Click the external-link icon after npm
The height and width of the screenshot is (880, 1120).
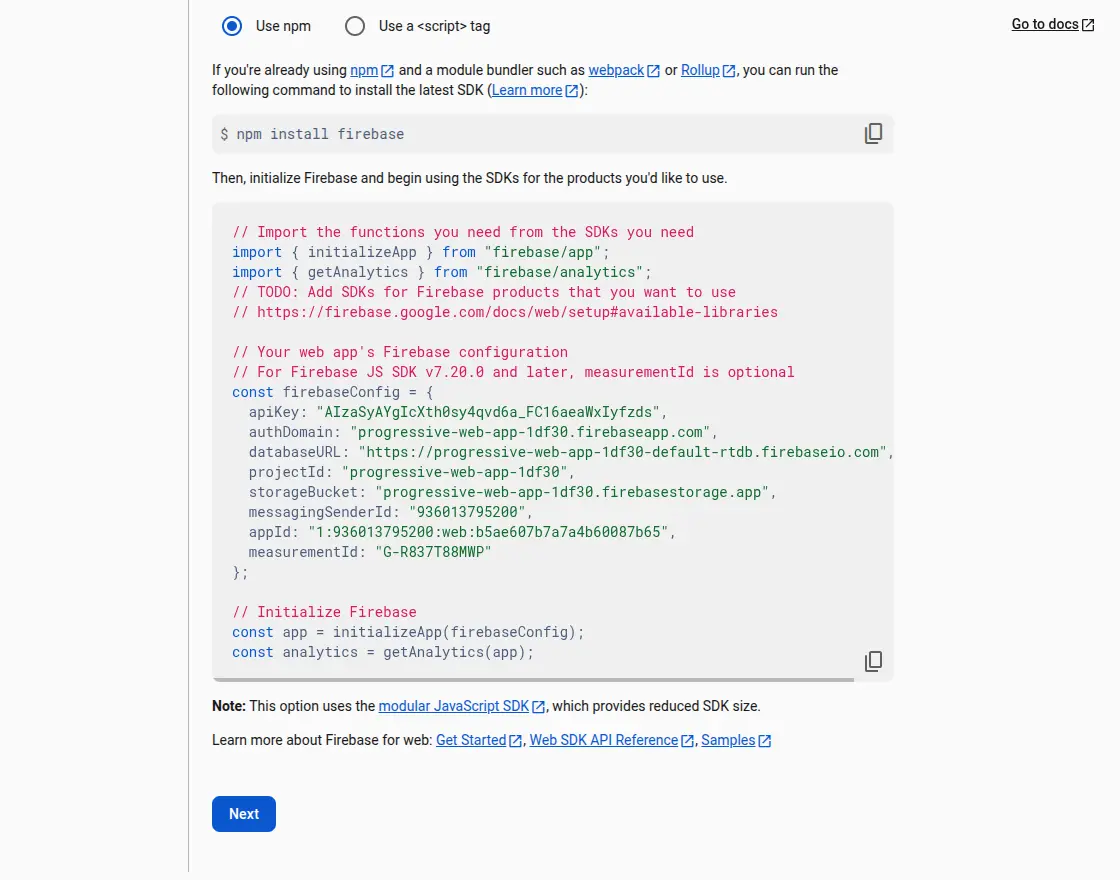pyautogui.click(x=387, y=71)
